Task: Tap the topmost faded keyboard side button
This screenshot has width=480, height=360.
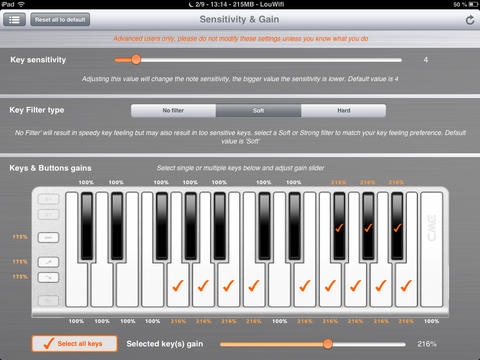Action: [49, 199]
